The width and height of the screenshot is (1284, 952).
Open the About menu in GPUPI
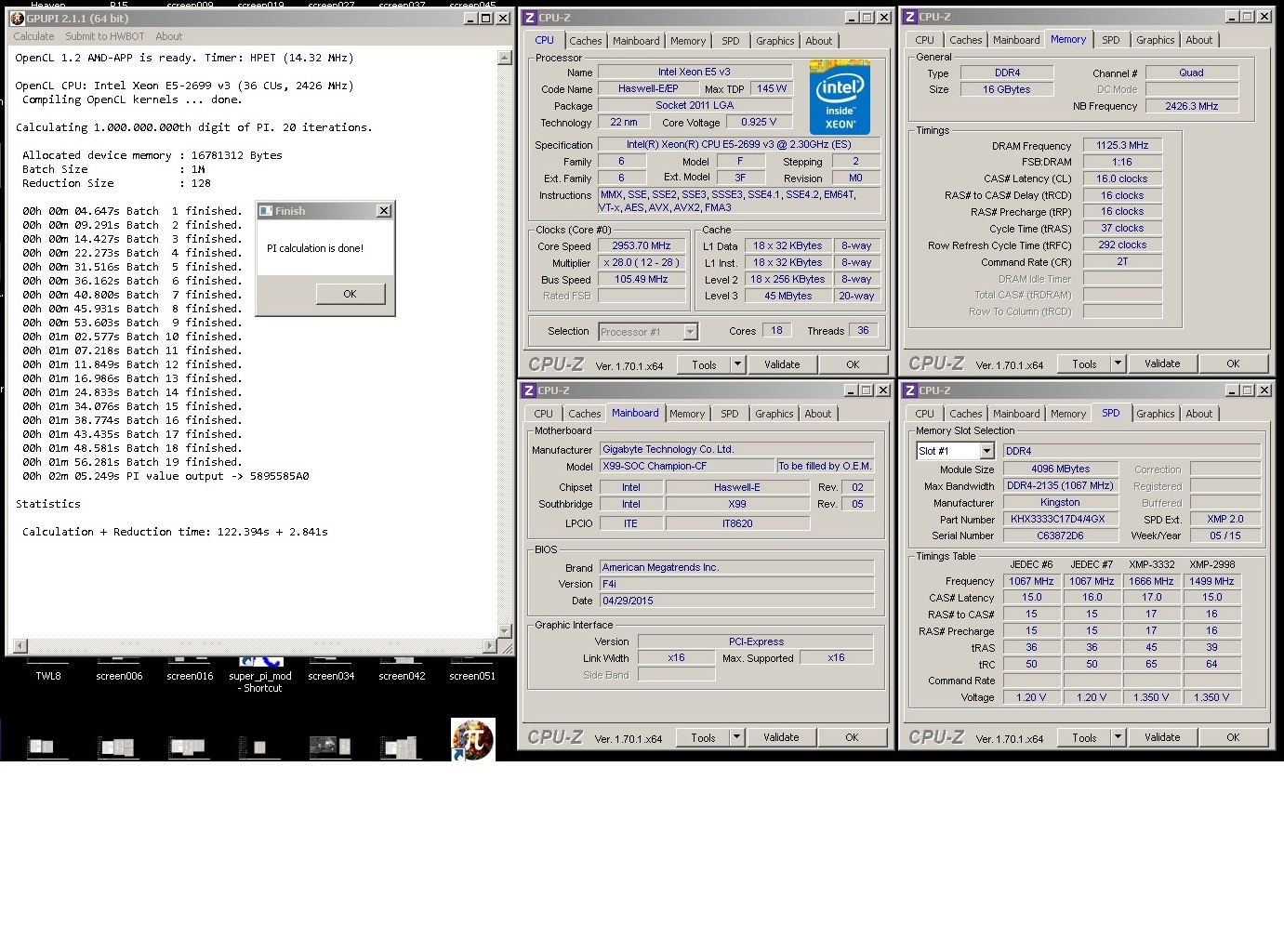[168, 36]
